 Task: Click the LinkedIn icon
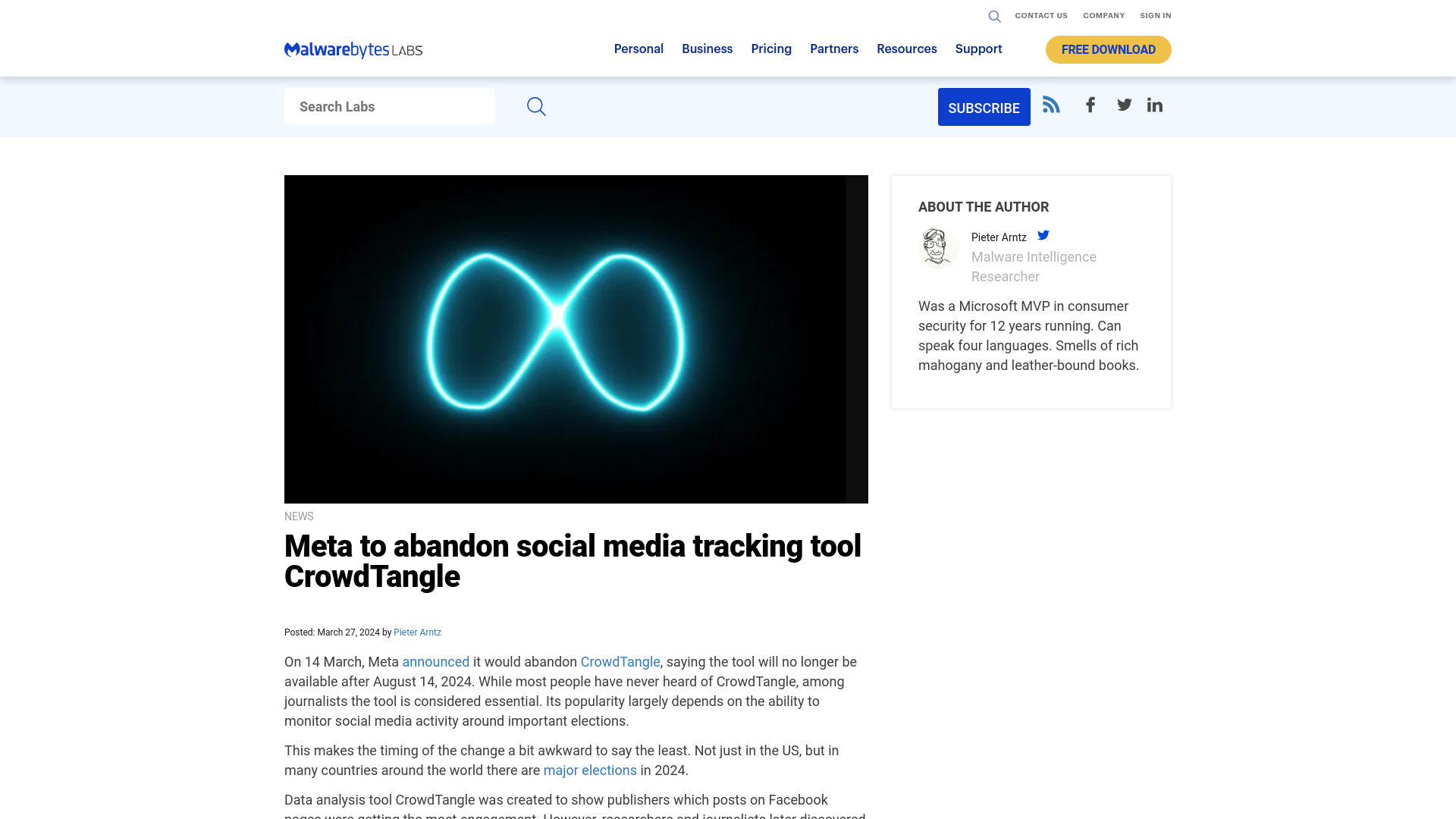[x=1155, y=105]
